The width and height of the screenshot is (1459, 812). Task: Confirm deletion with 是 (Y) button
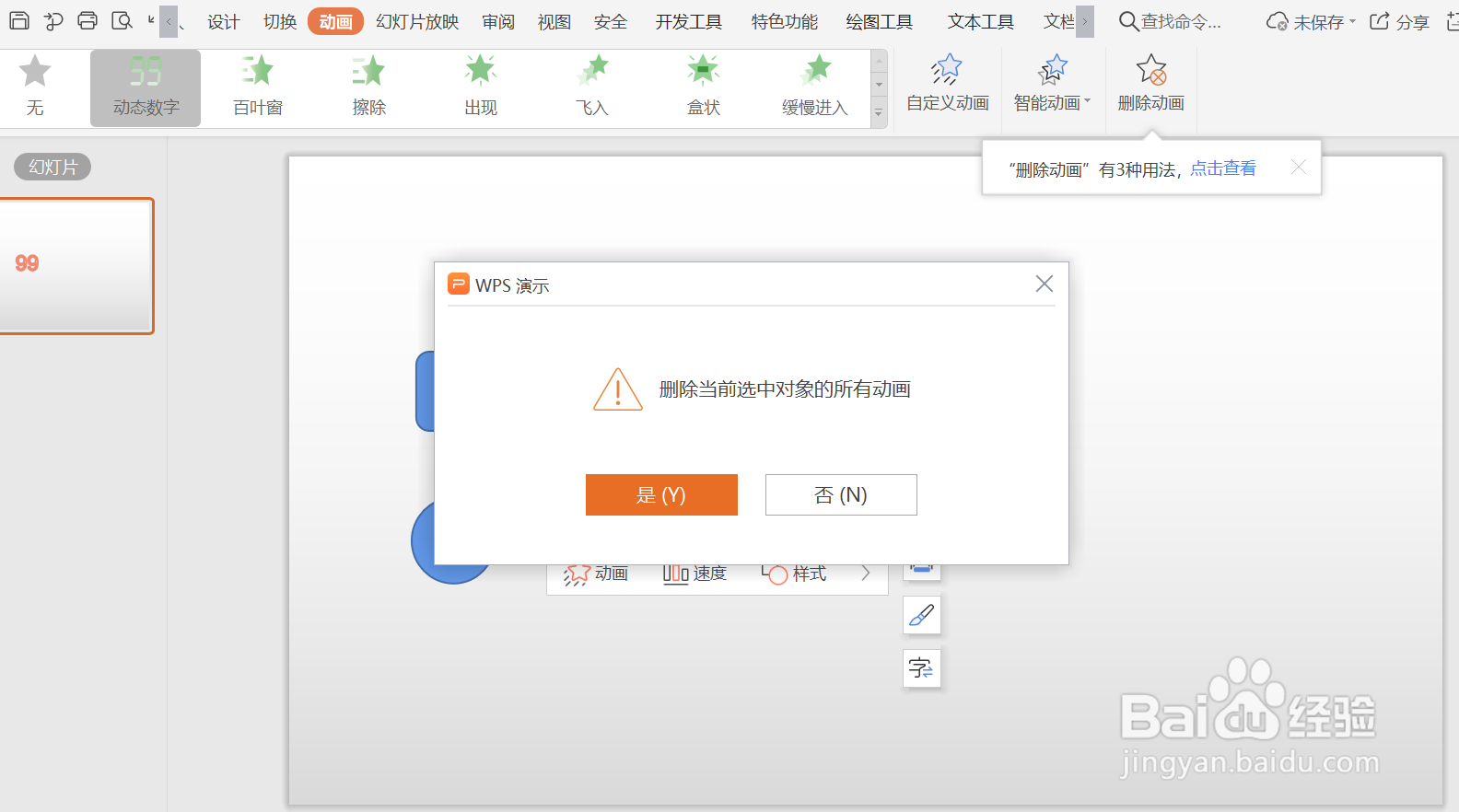661,494
